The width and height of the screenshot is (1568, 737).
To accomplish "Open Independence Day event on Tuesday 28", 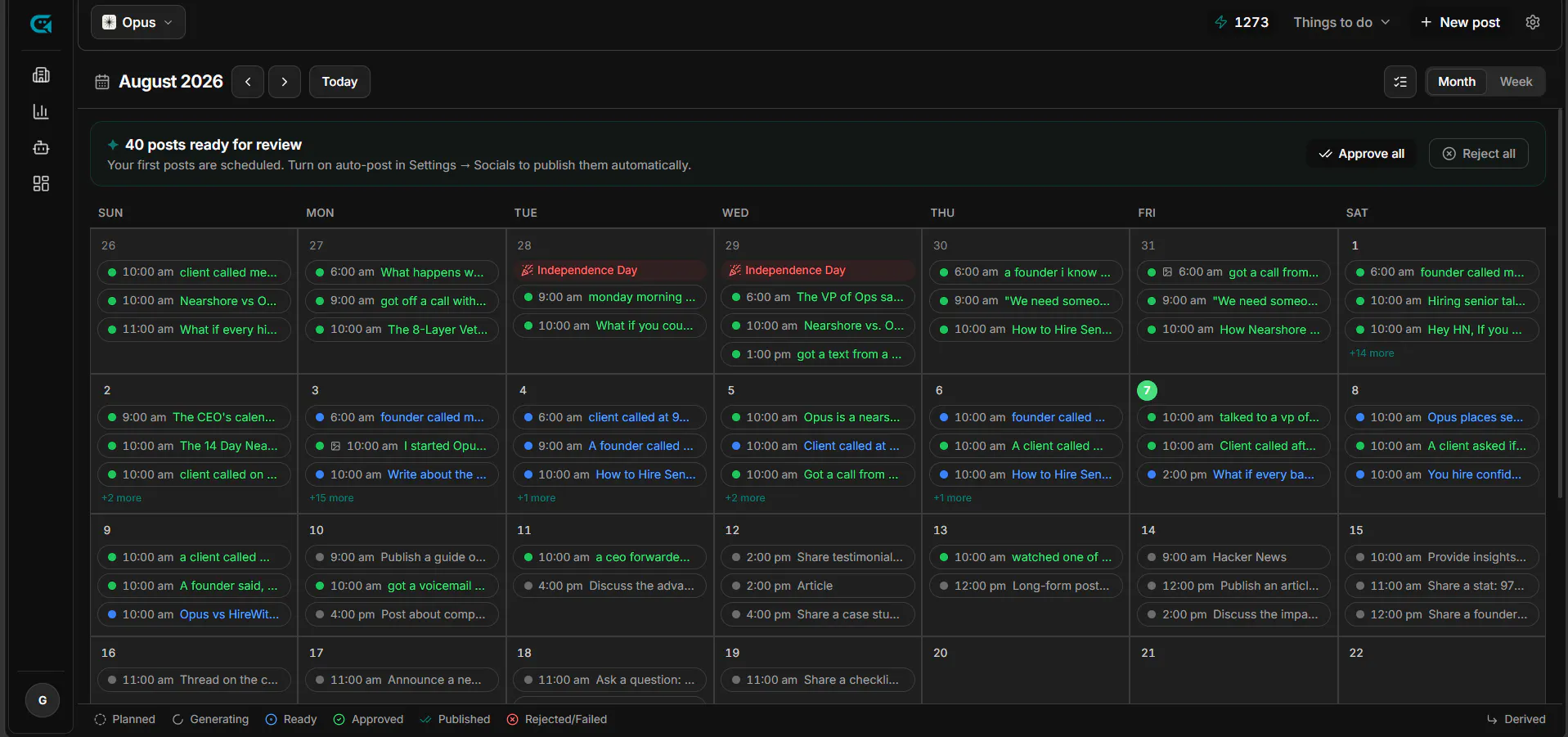I will [610, 270].
